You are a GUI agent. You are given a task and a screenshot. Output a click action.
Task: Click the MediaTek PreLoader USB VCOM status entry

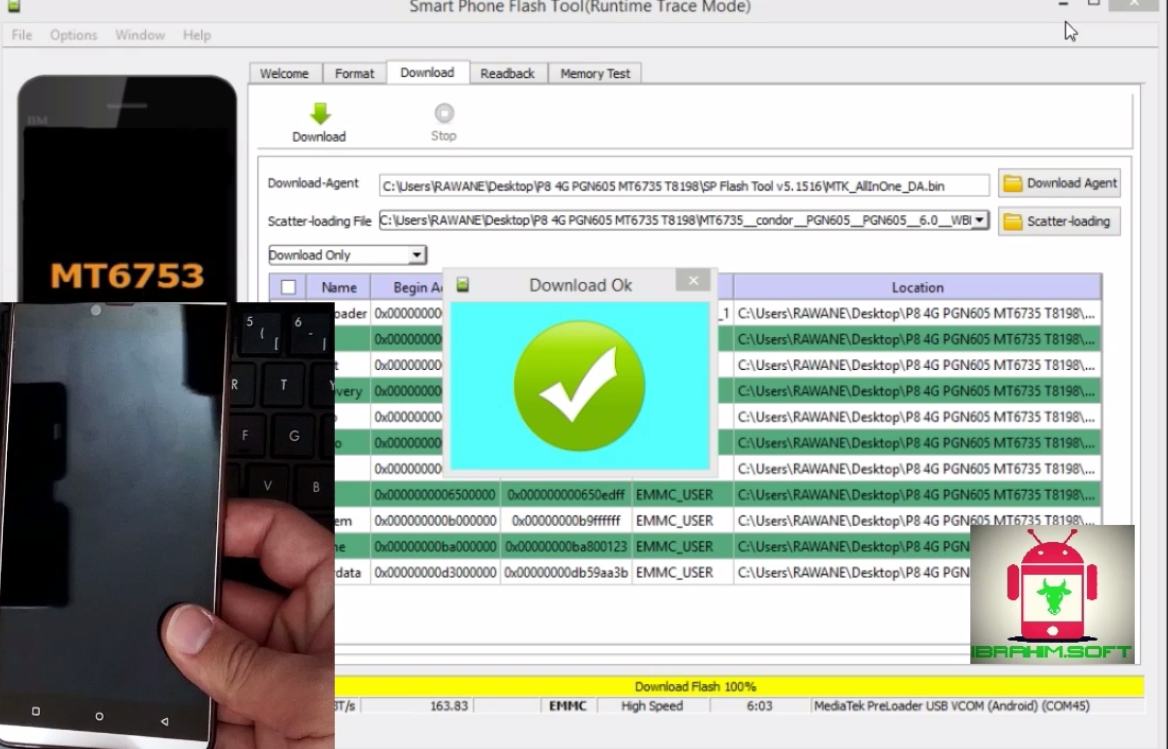pos(951,706)
